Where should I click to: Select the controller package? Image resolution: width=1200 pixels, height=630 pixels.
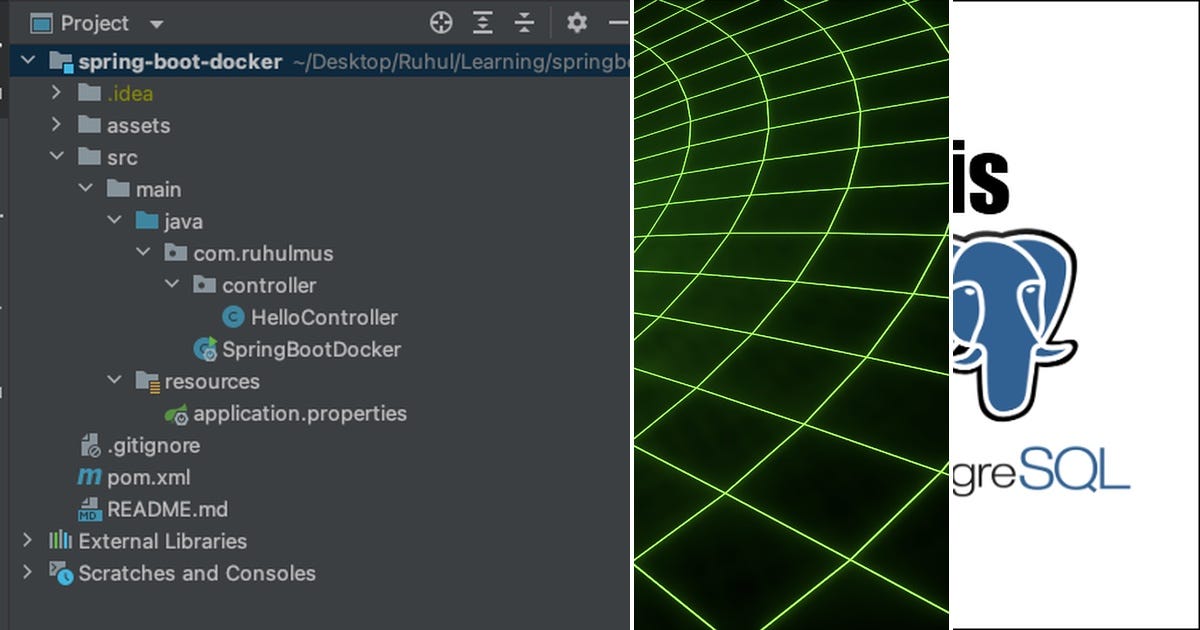[x=266, y=285]
